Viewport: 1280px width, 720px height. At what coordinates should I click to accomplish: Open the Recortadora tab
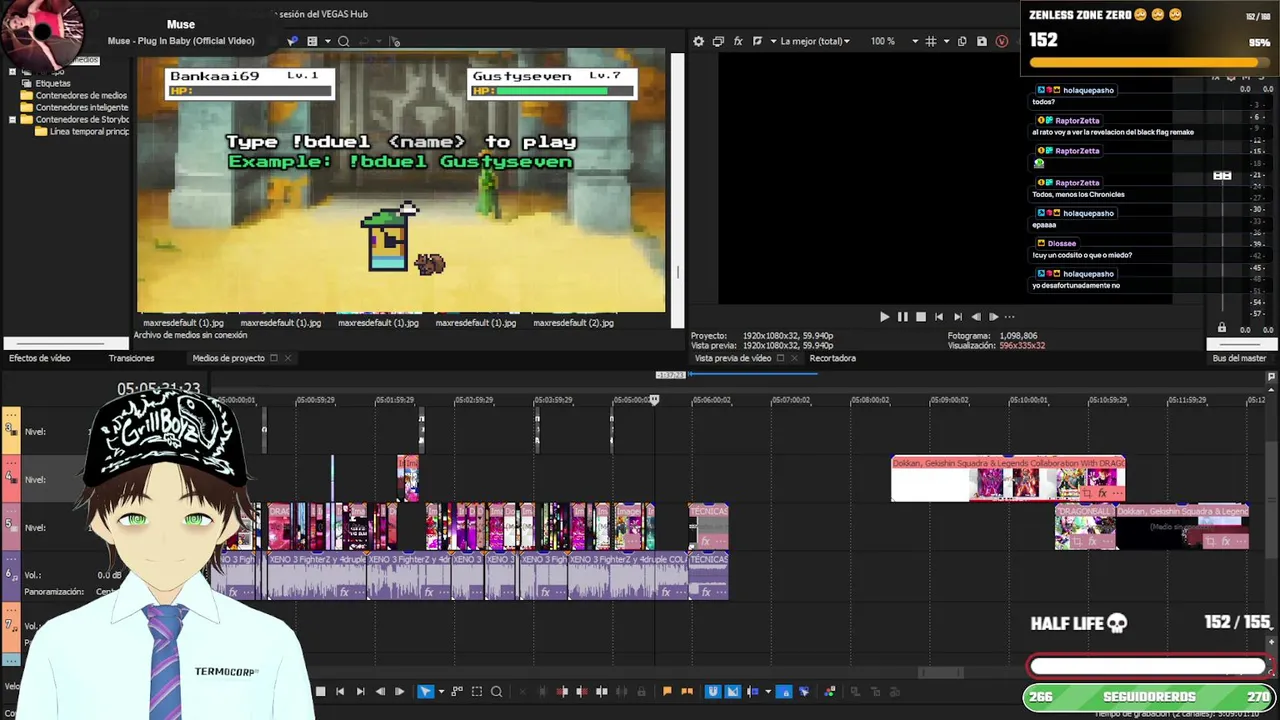click(x=832, y=358)
